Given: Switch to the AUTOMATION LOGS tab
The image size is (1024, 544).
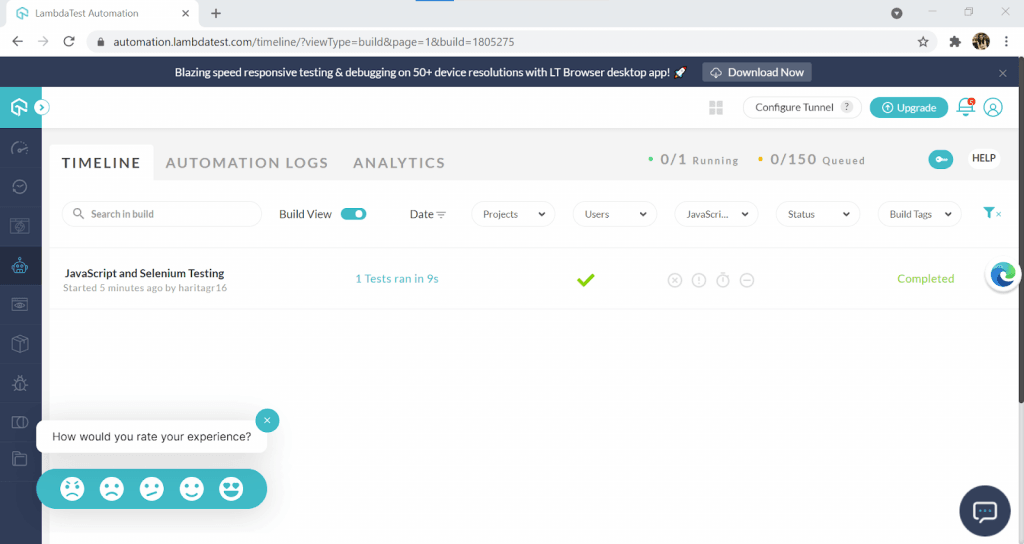Looking at the screenshot, I should click(x=247, y=163).
